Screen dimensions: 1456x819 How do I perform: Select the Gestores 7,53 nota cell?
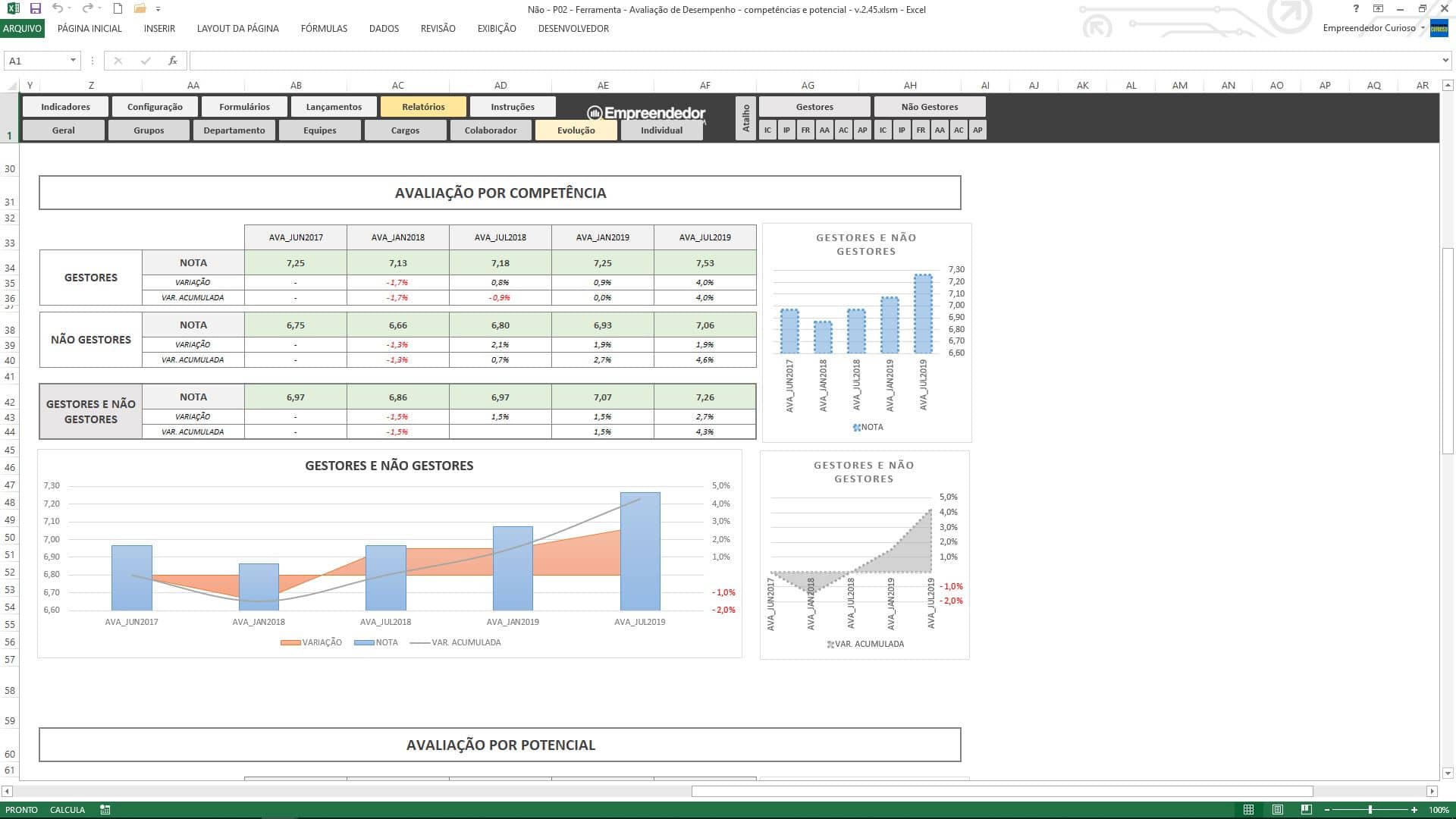704,263
